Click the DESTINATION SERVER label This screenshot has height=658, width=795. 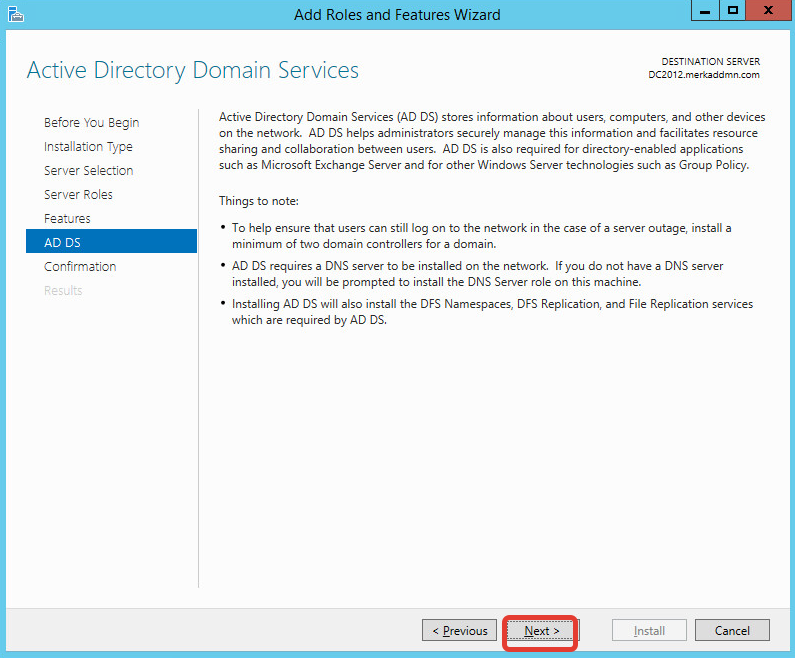click(710, 61)
